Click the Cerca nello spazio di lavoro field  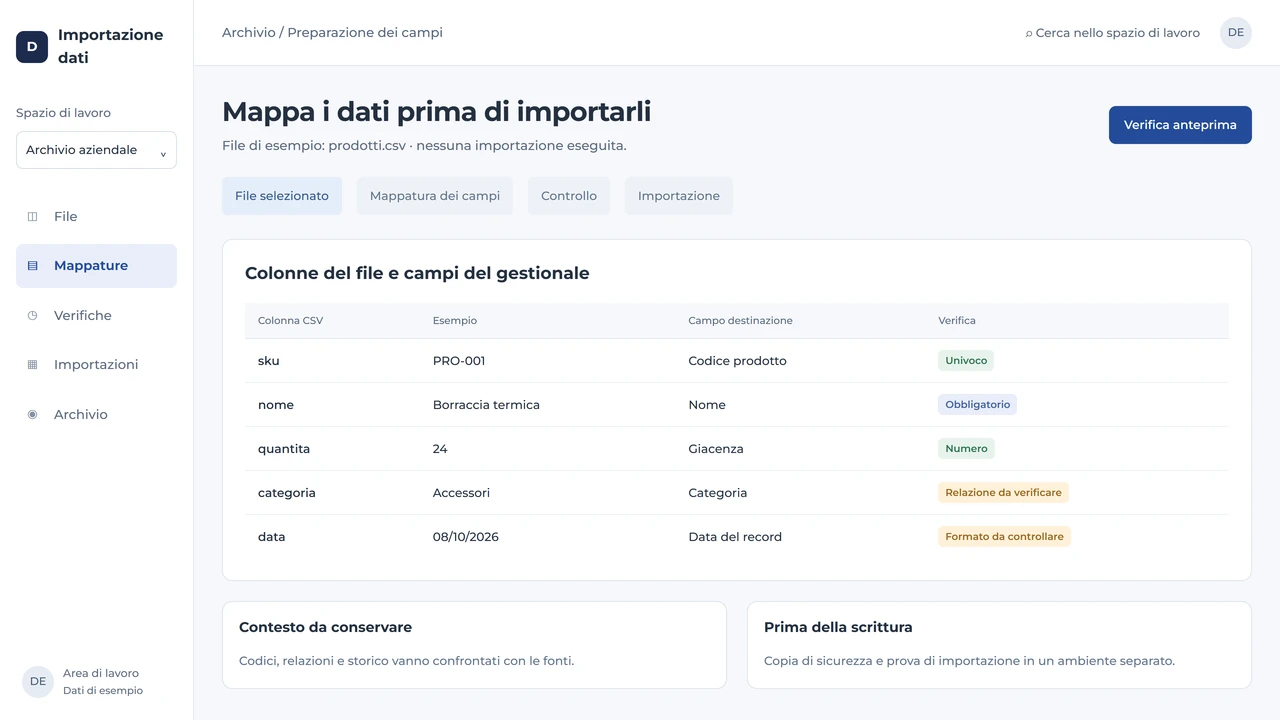pyautogui.click(x=1112, y=33)
